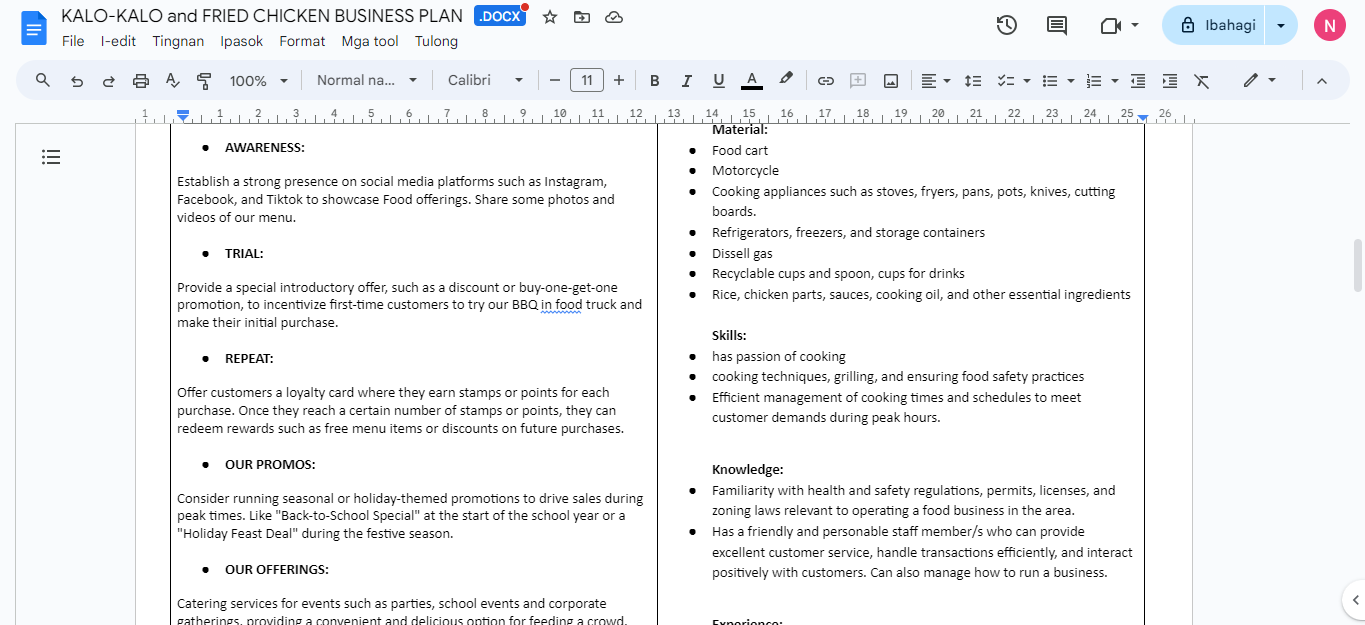Toggle underline formatting
Screen dimensions: 1365x625
[718, 80]
